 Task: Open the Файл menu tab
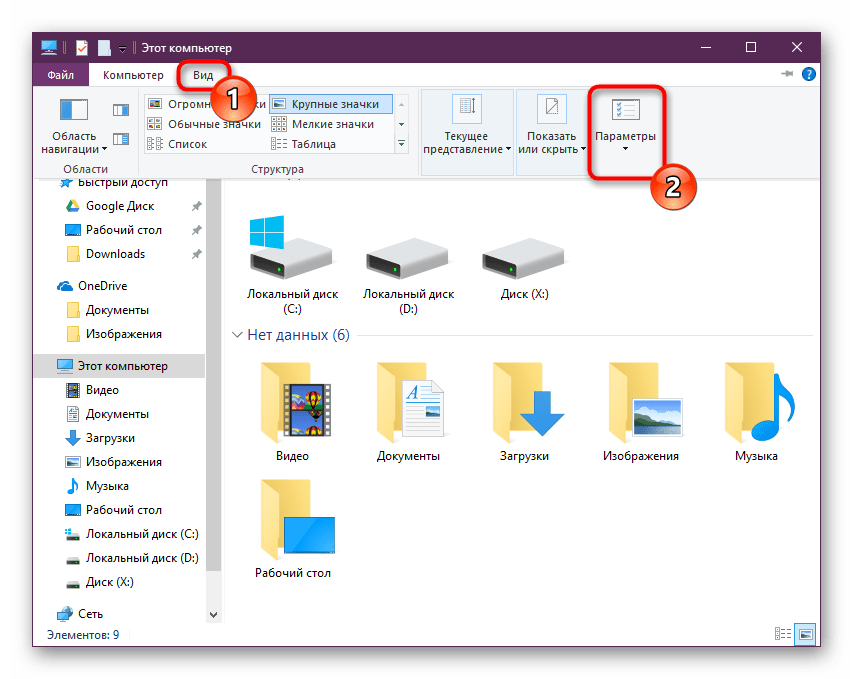click(x=60, y=75)
